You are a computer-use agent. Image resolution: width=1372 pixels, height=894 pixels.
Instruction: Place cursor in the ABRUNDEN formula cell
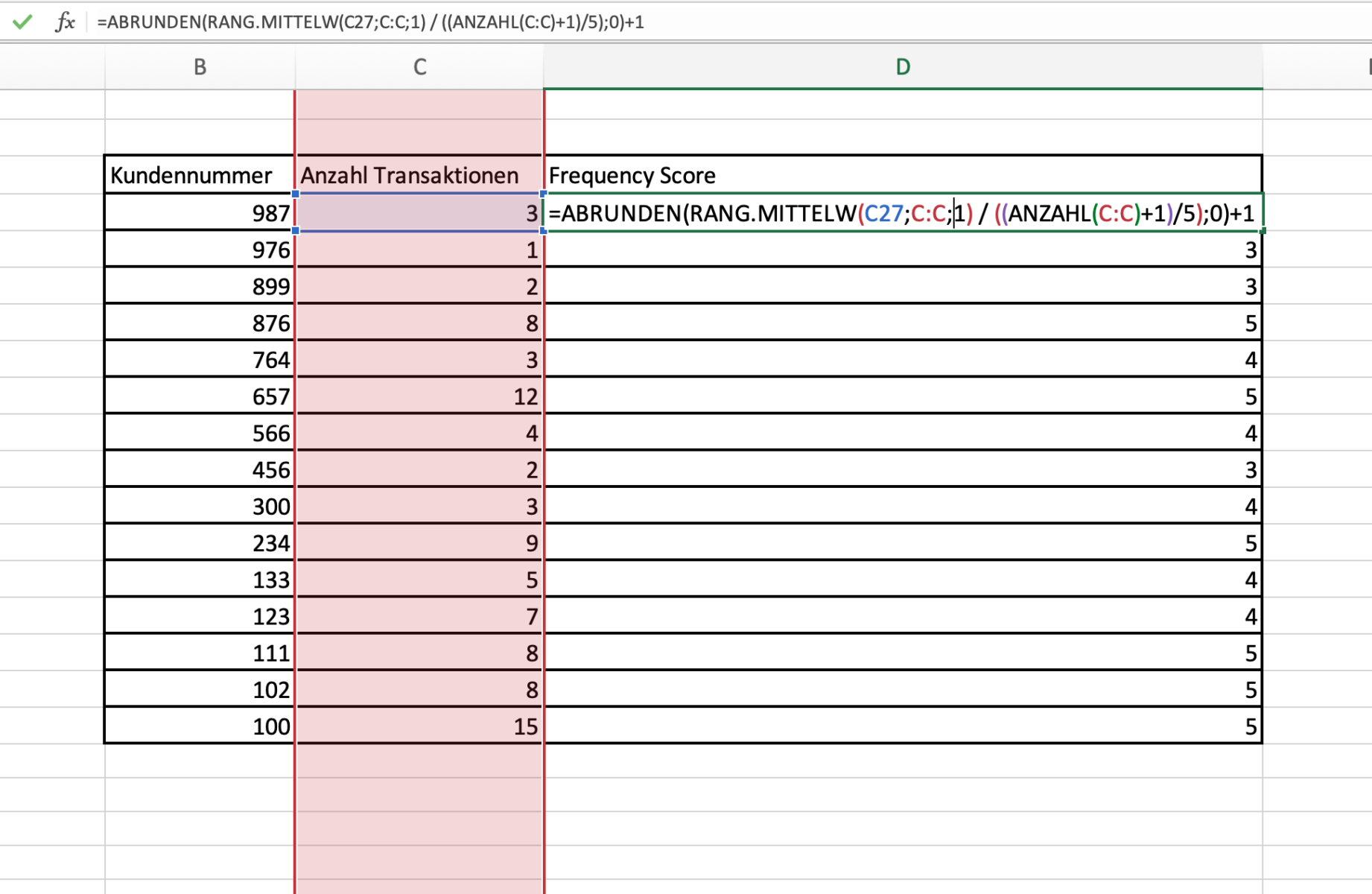pos(902,213)
